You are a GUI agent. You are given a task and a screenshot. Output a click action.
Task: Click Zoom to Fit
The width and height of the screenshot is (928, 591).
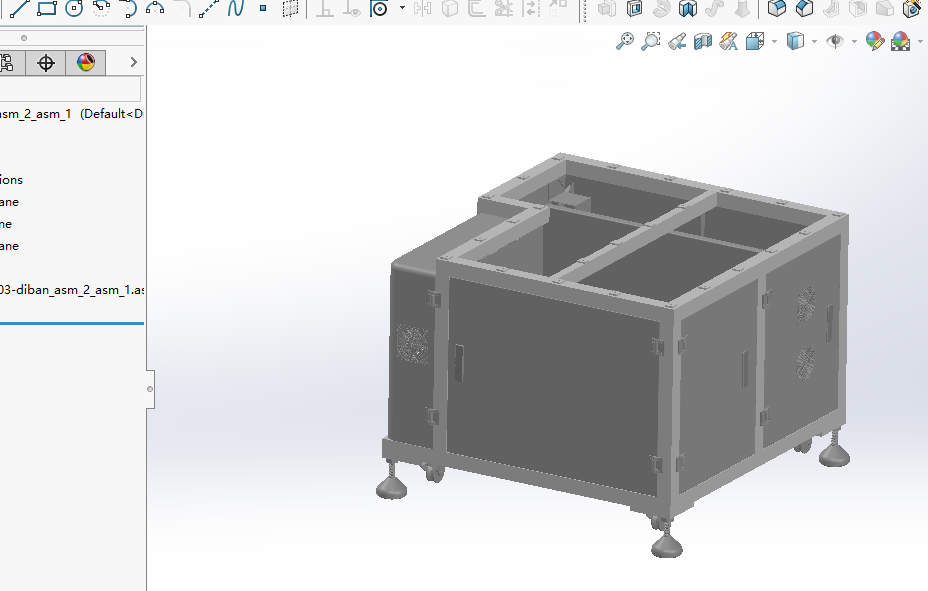tap(624, 41)
